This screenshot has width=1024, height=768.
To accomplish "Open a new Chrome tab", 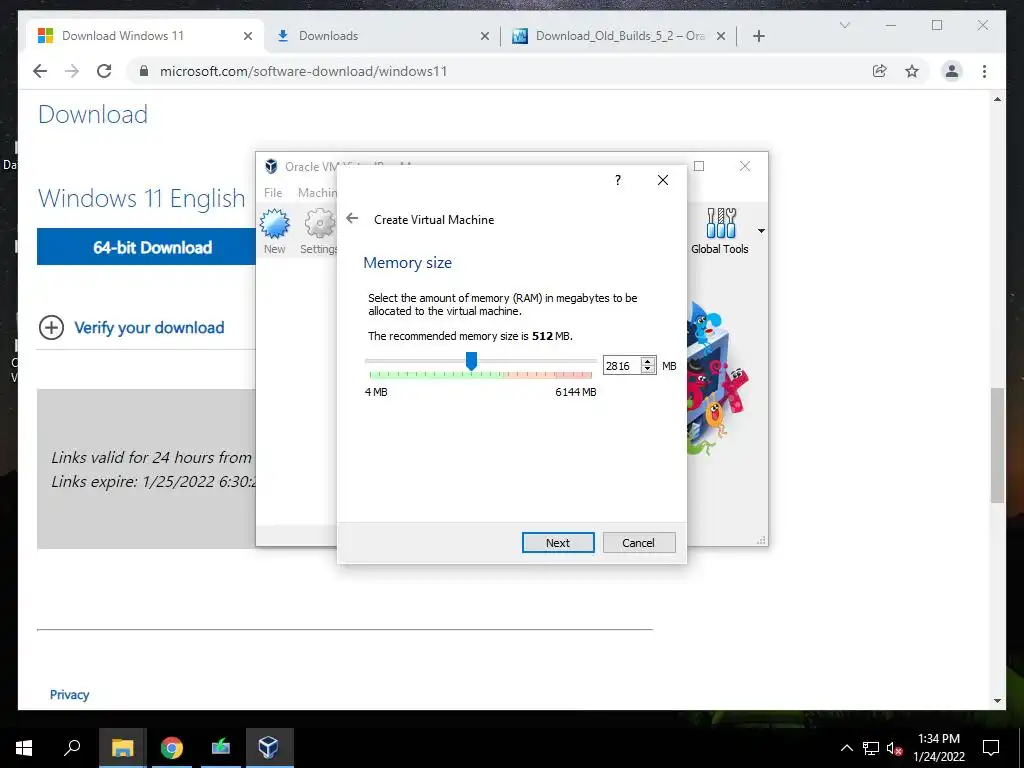I will tap(759, 37).
